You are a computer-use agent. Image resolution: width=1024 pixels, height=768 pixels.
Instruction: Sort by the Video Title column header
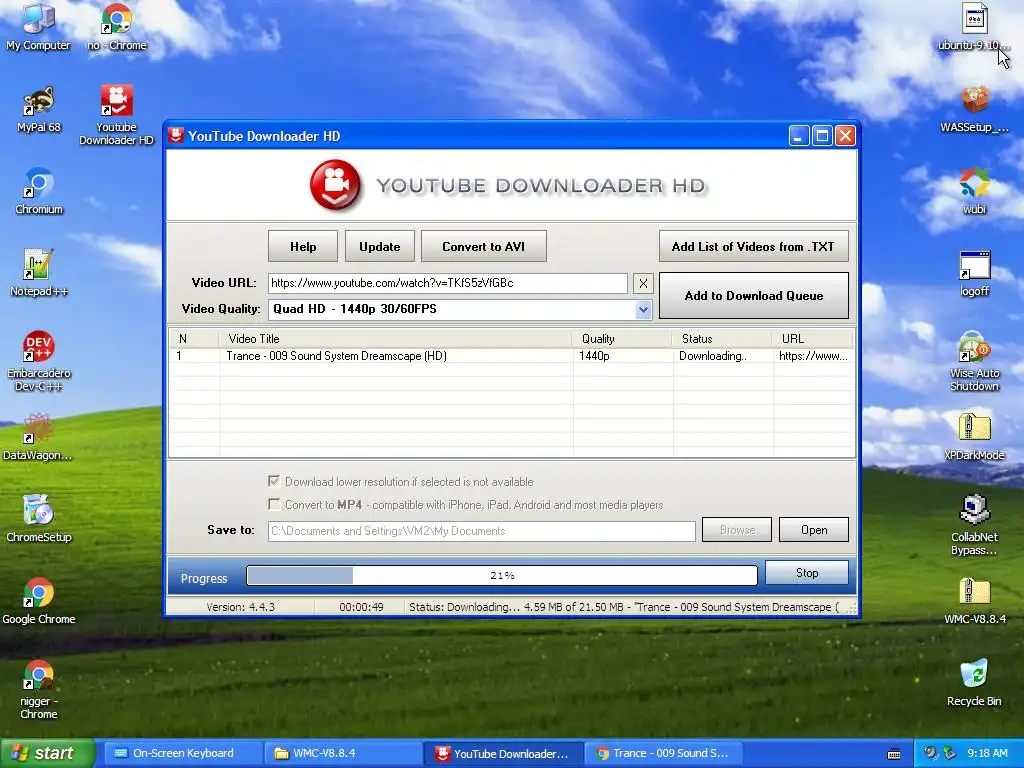[x=396, y=338]
